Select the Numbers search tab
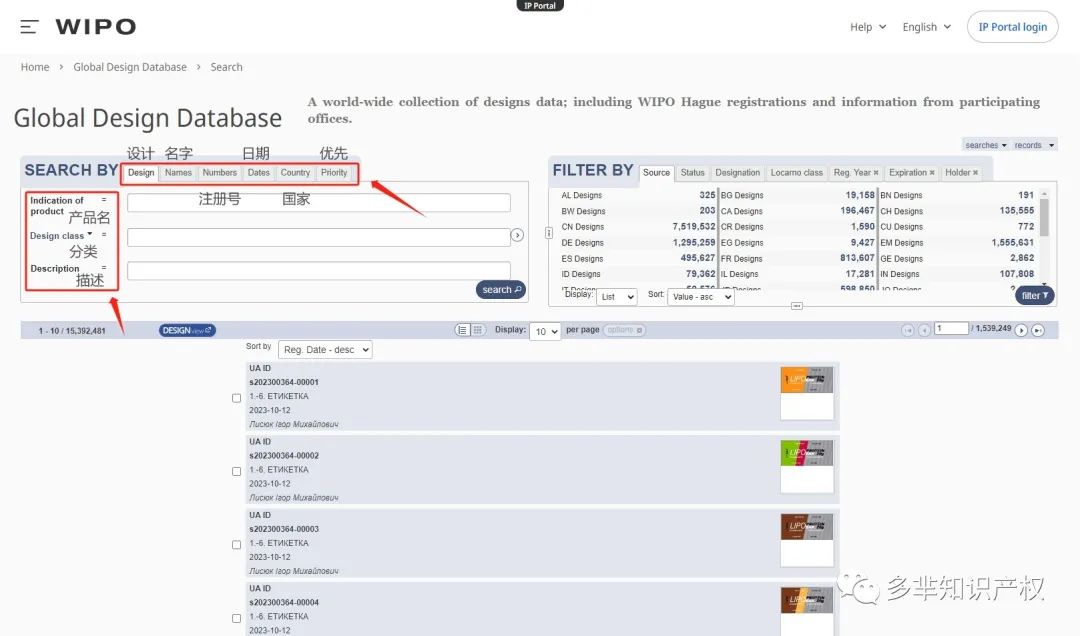Screen dimensions: 1080x636 pyautogui.click(x=220, y=173)
